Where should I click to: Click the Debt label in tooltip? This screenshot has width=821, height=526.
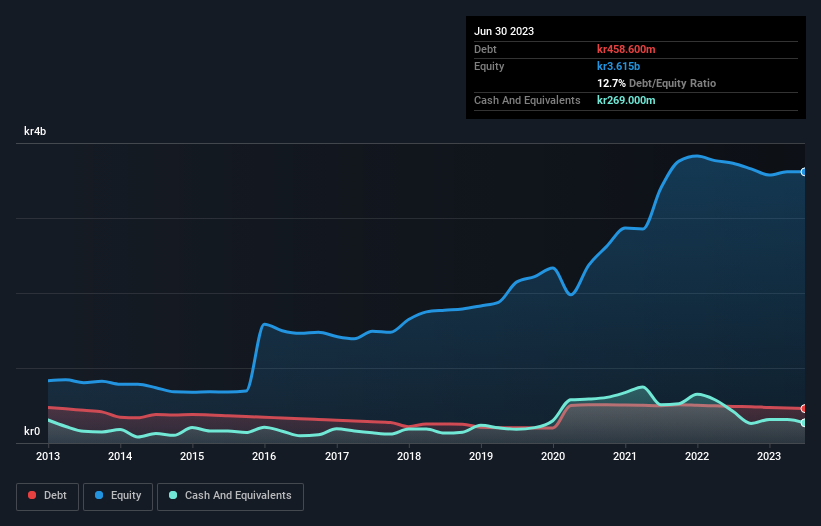coord(485,49)
